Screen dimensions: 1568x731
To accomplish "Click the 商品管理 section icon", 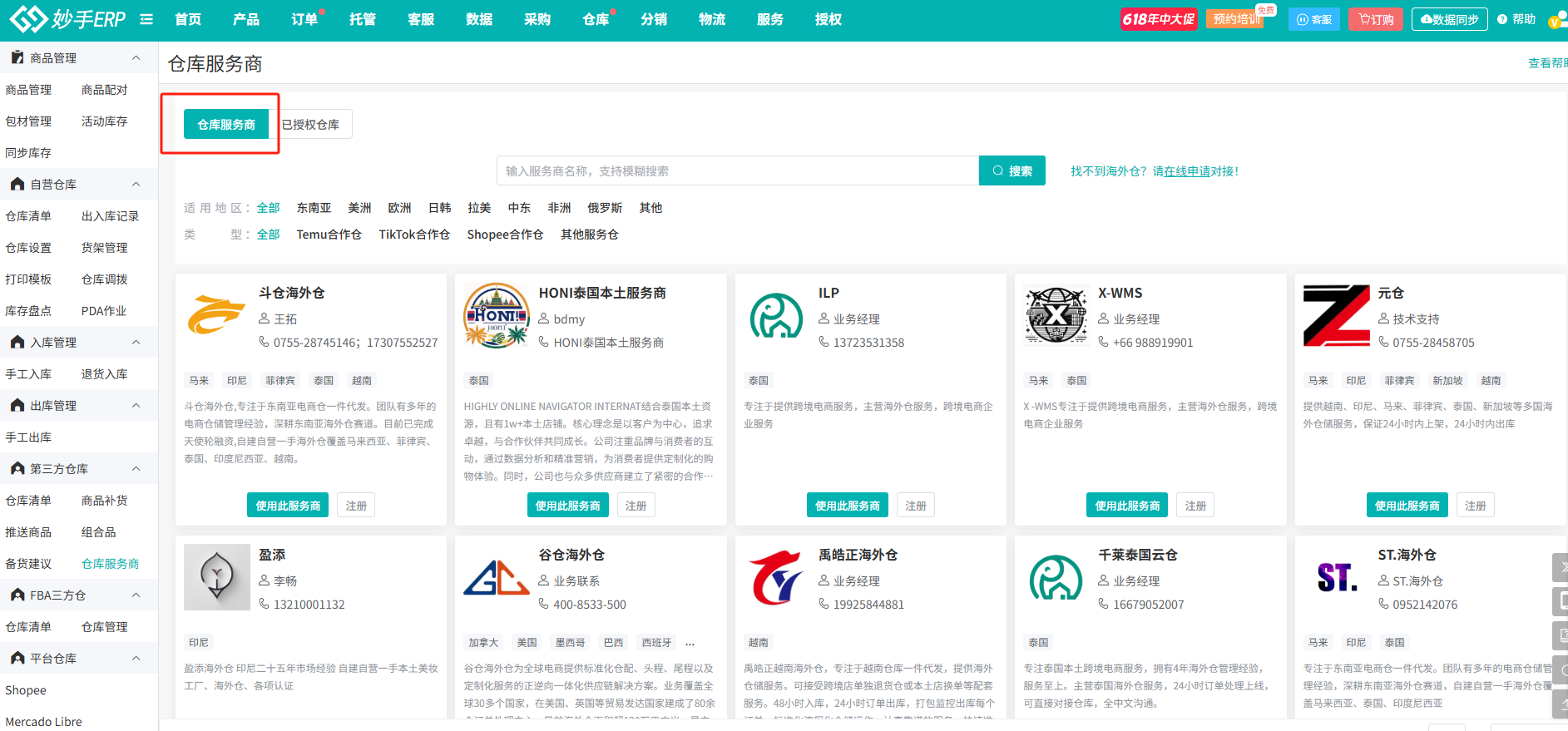I will (x=17, y=57).
